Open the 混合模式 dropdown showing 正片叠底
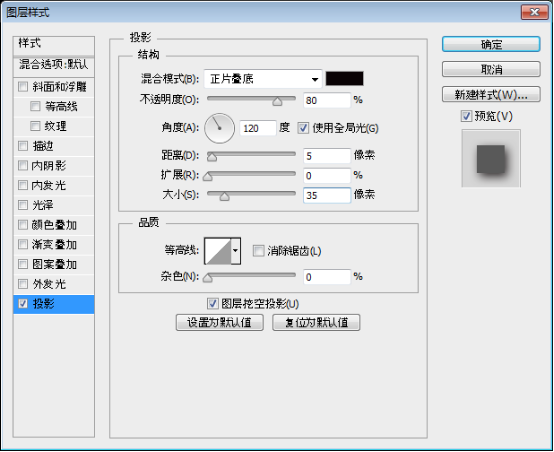554x452 pixels. click(x=263, y=79)
